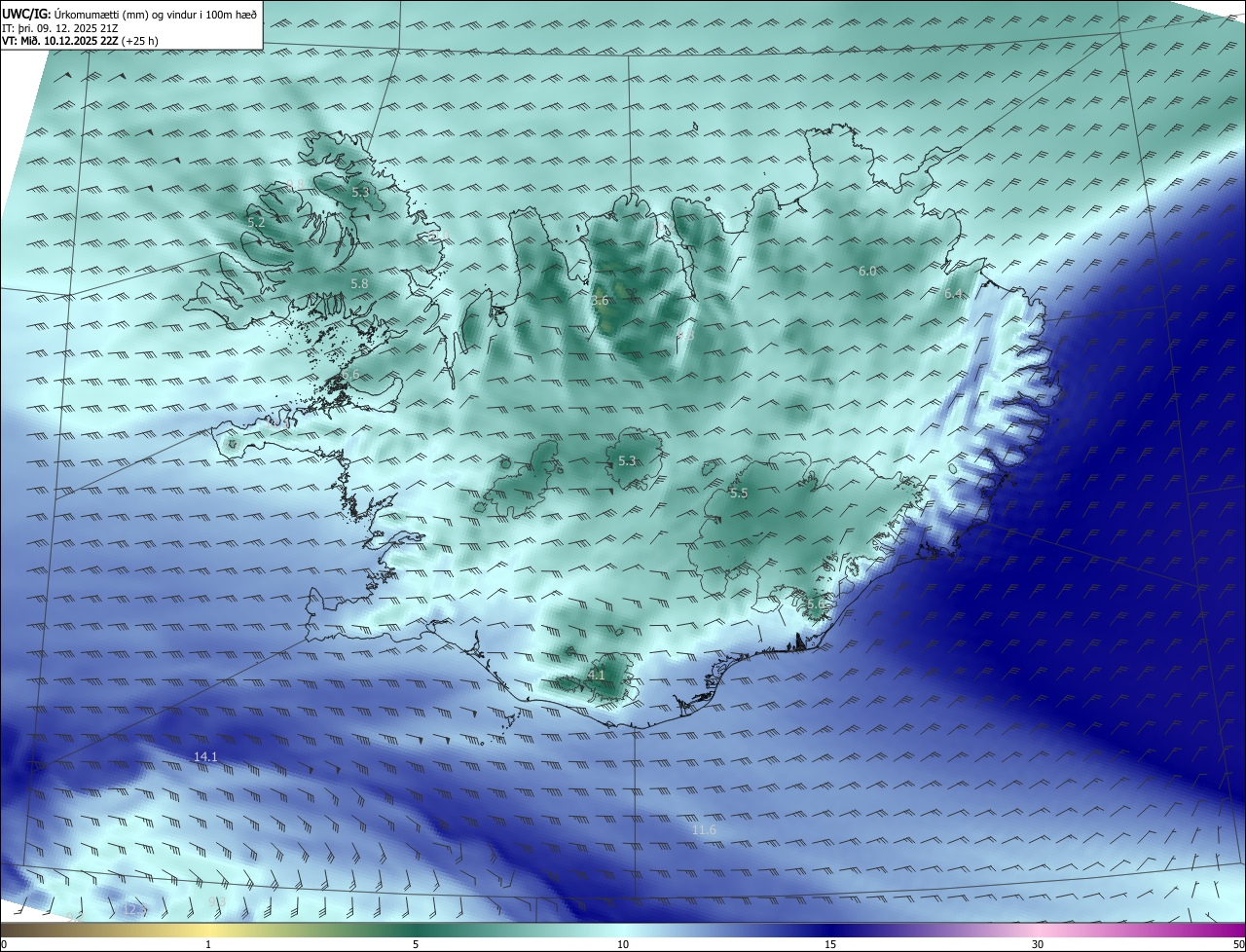The height and width of the screenshot is (952, 1246).
Task: Click the color scale at the 15 tick
Action: (830, 944)
